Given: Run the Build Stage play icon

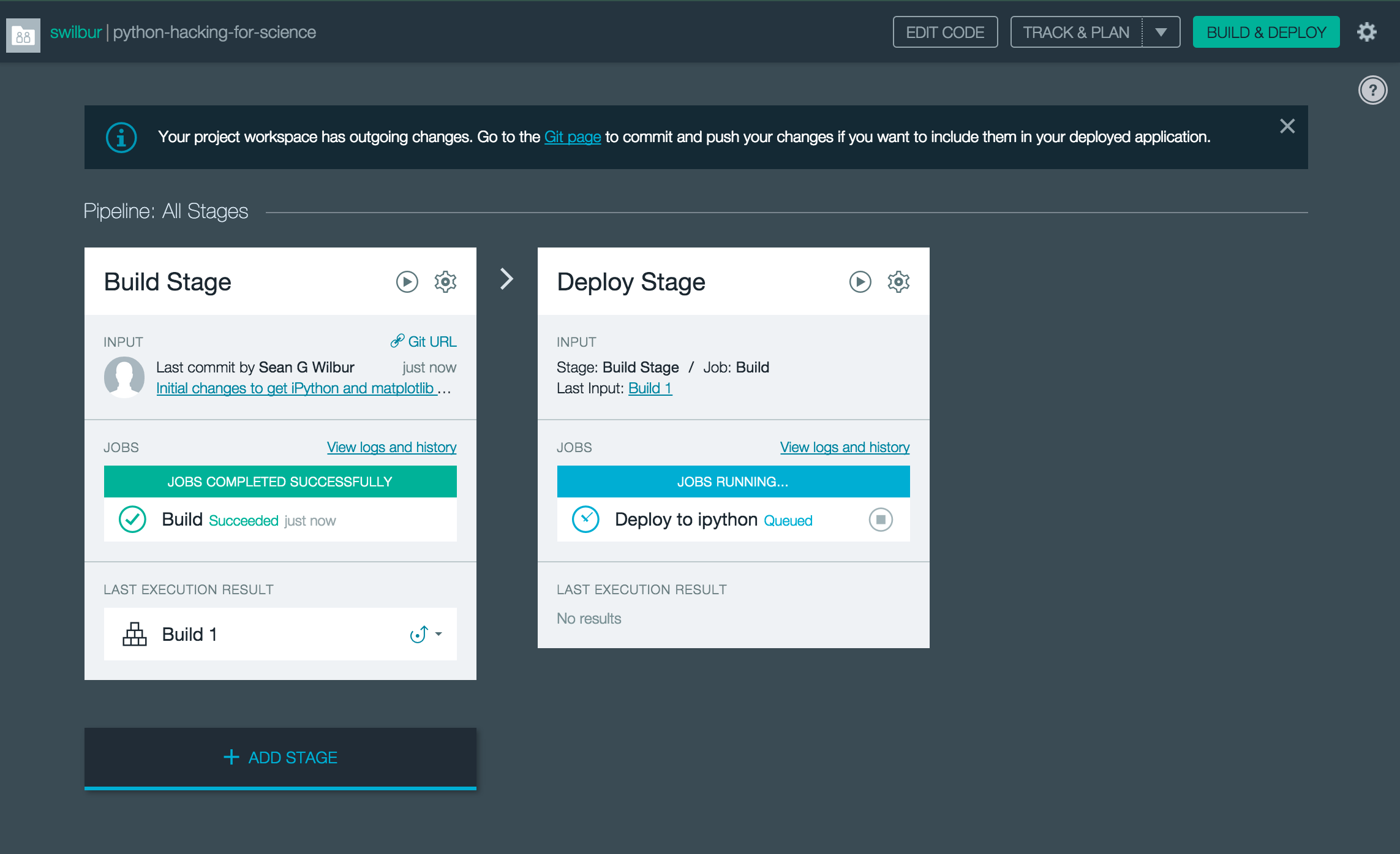Looking at the screenshot, I should tap(407, 282).
